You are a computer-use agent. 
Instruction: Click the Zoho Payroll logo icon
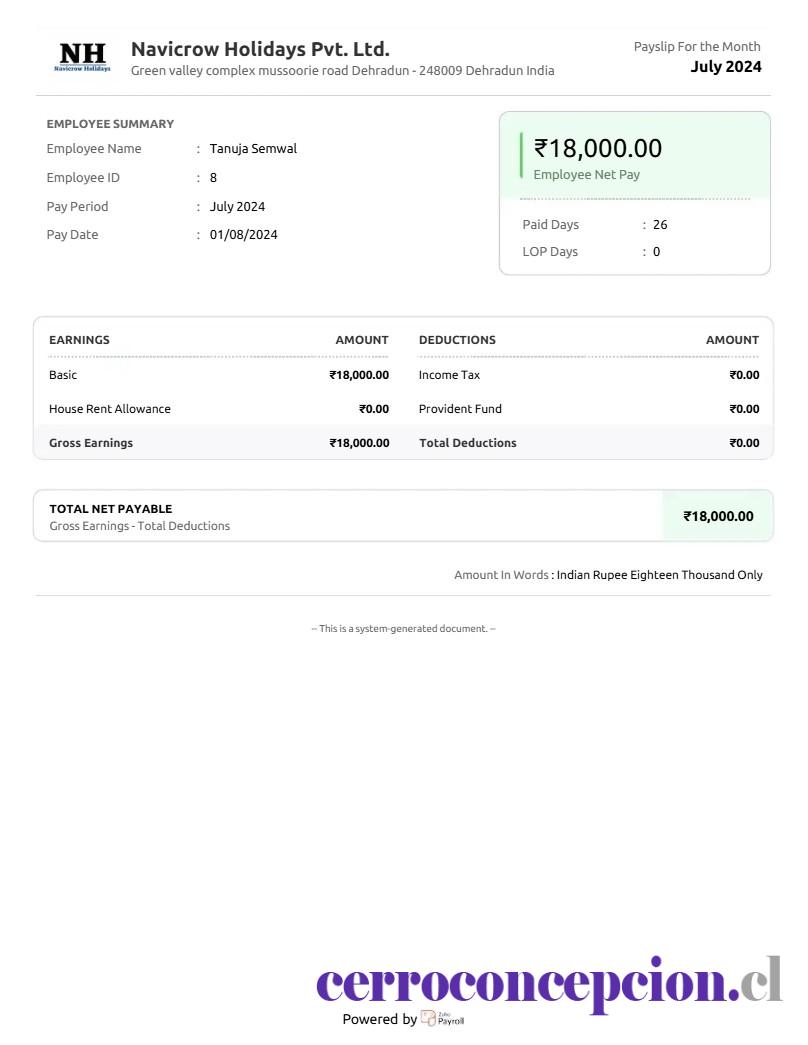(428, 1018)
